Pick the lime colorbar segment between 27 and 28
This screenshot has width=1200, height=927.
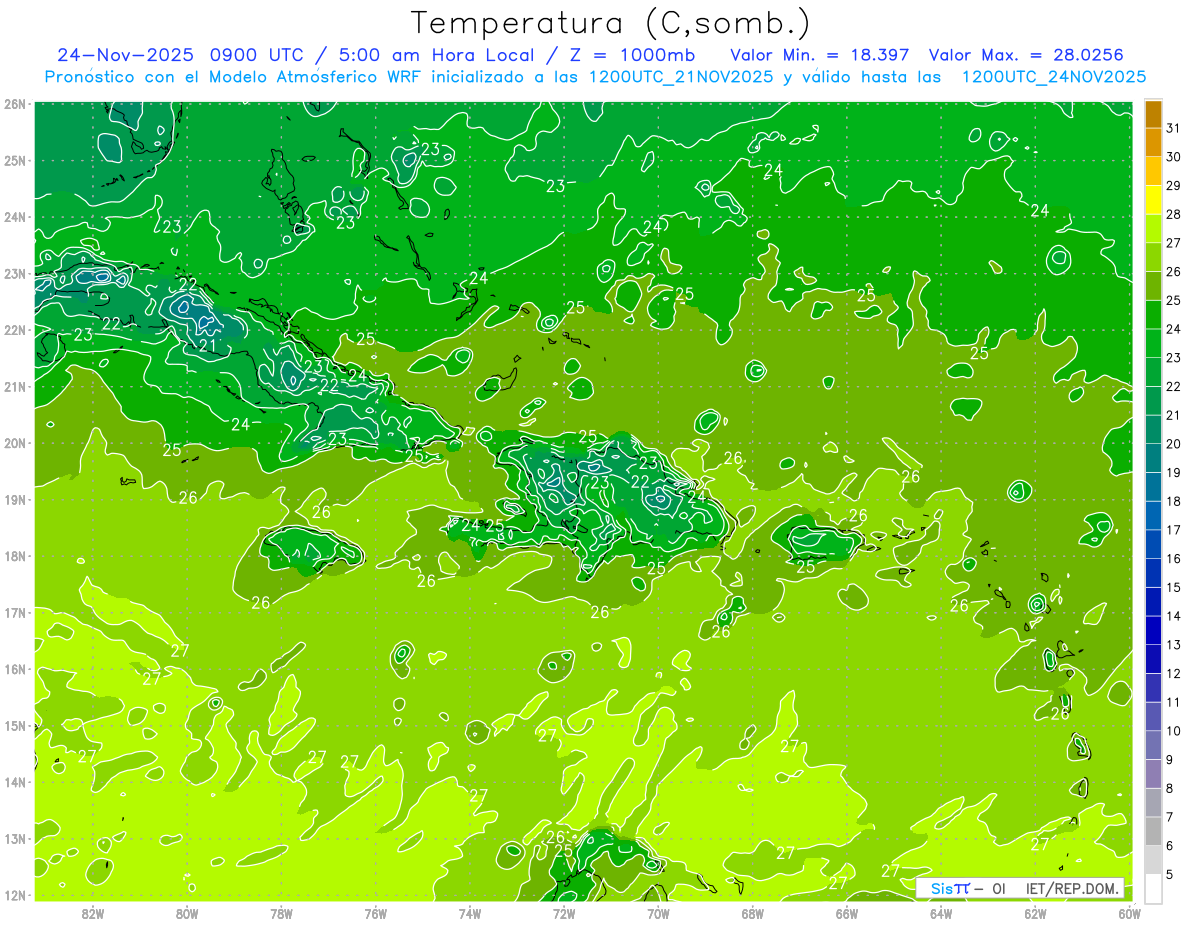pyautogui.click(x=1153, y=229)
